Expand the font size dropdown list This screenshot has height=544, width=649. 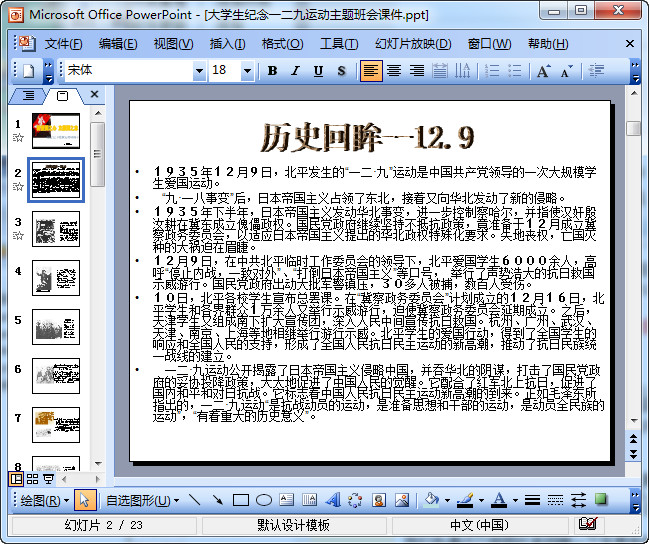tap(247, 71)
